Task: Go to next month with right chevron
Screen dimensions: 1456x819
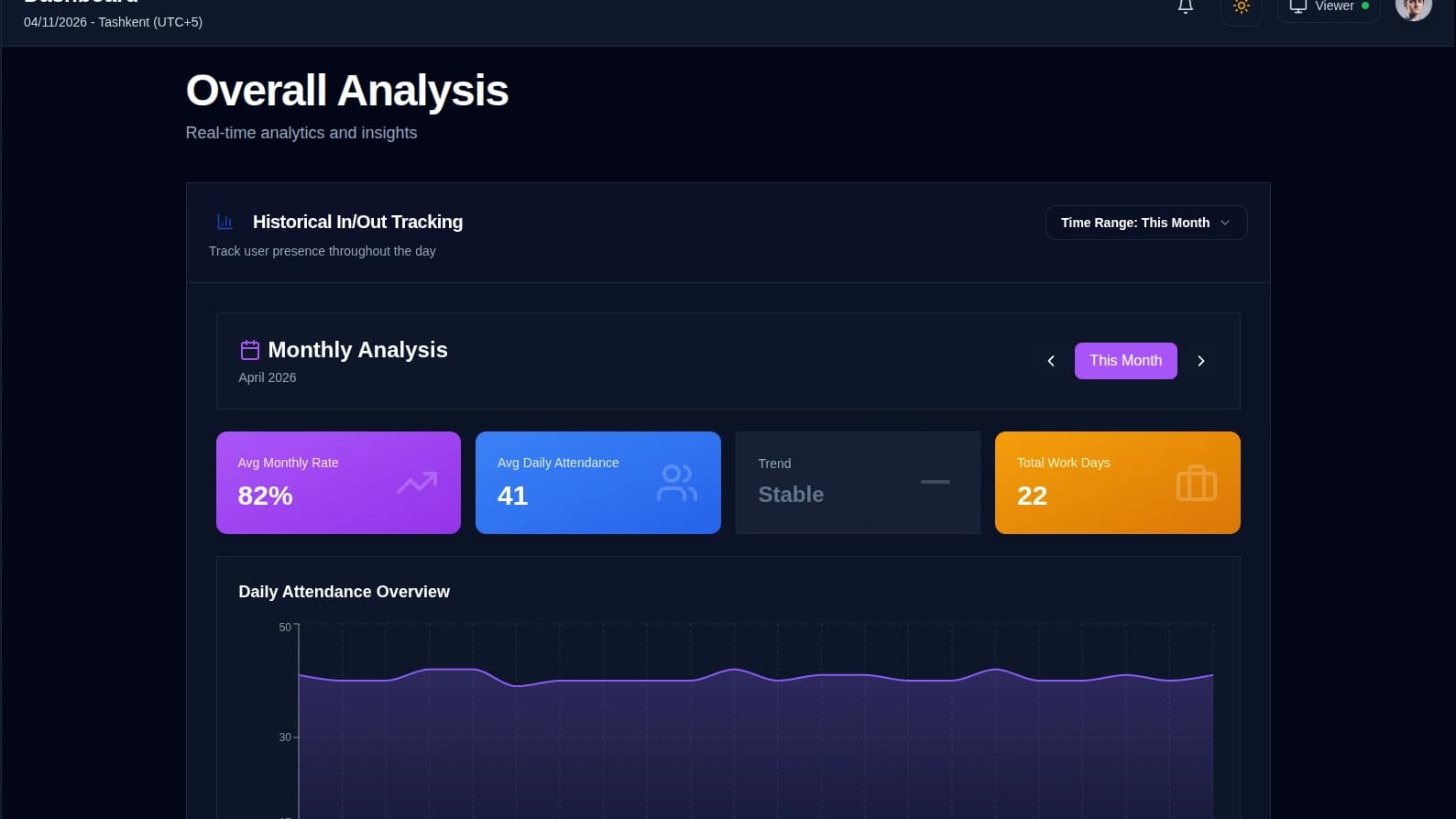Action: click(x=1200, y=361)
